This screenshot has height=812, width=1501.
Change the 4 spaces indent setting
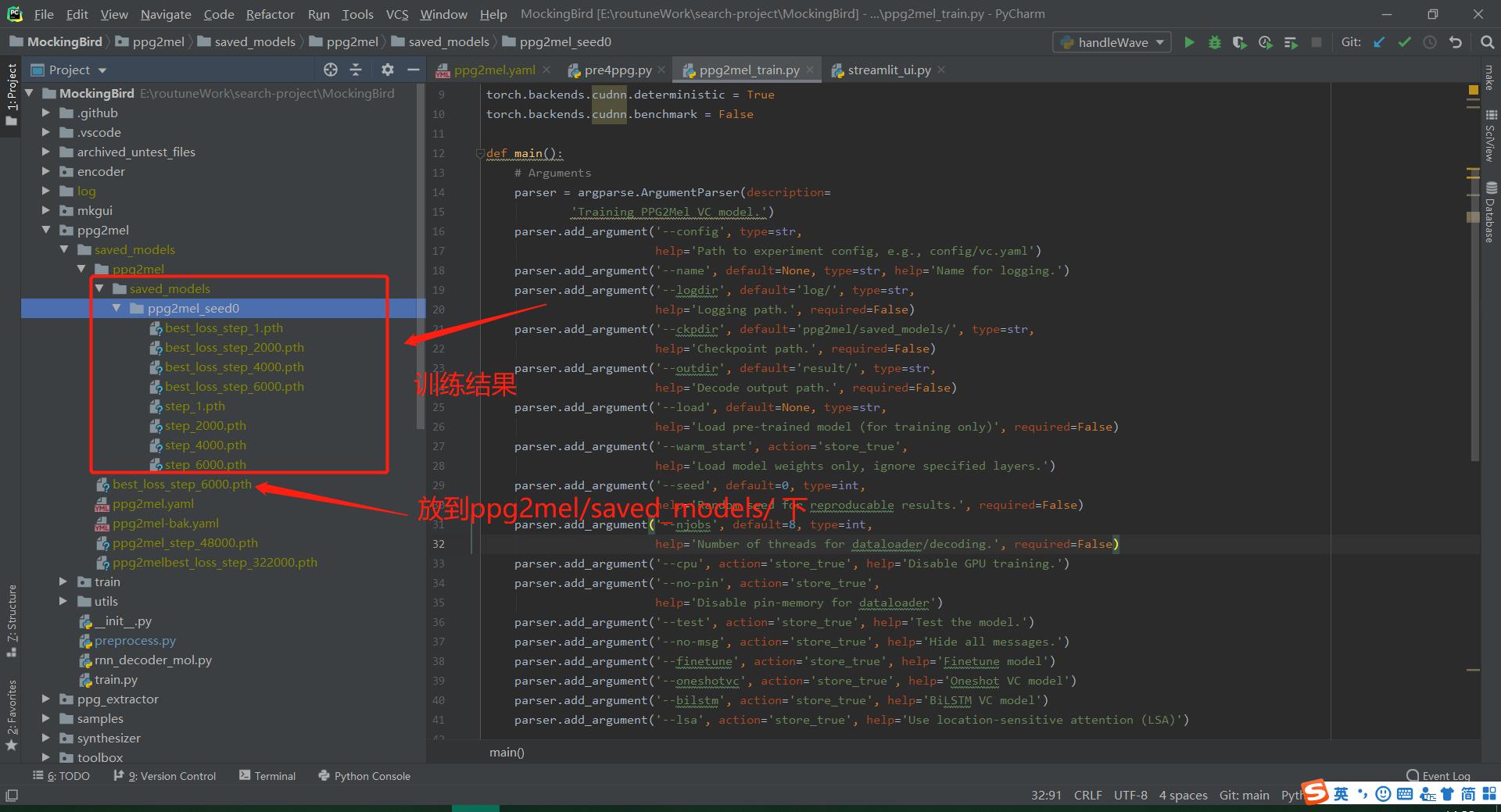[1183, 795]
